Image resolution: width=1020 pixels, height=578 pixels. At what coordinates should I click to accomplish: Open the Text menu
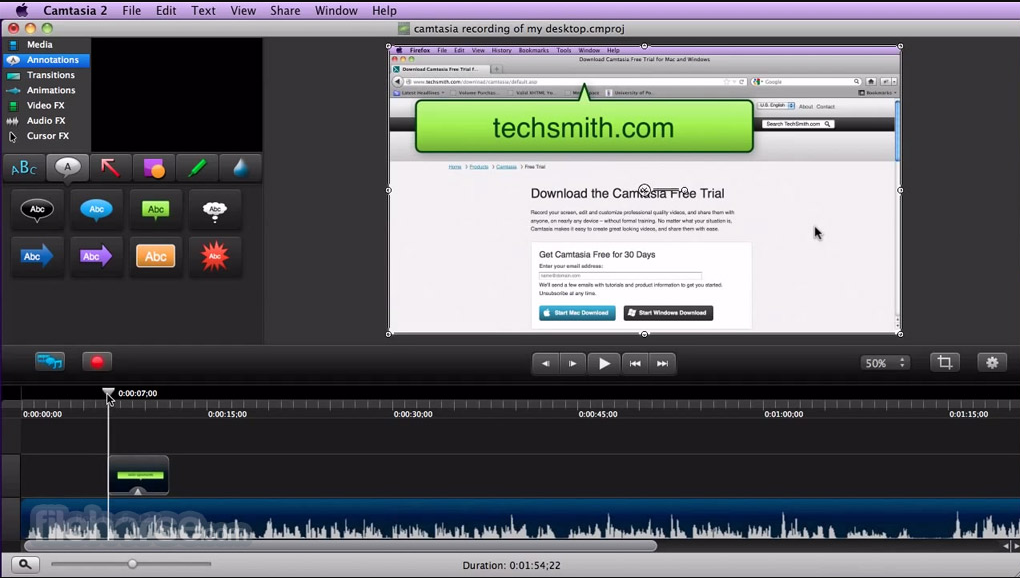click(x=203, y=10)
